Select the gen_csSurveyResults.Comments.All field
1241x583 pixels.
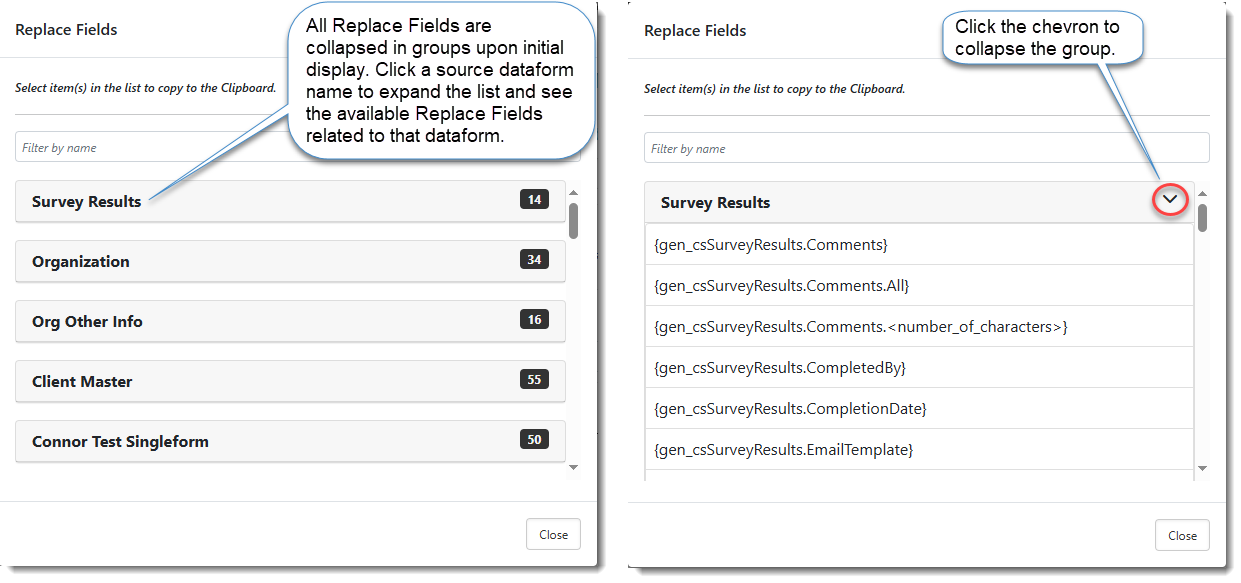781,286
